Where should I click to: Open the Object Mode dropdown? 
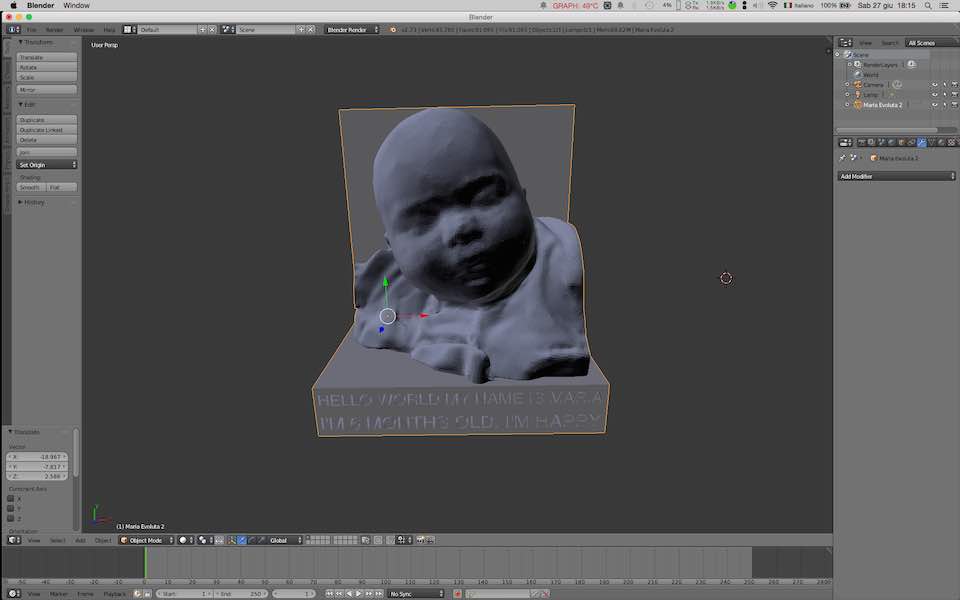(x=146, y=540)
